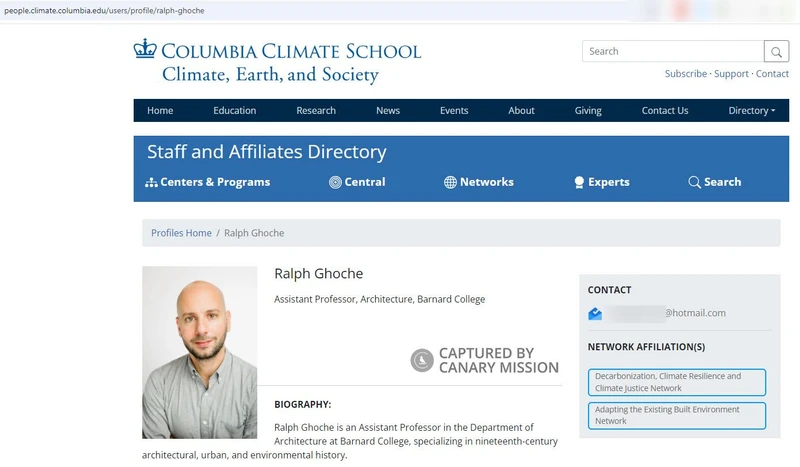Click the hotmail.com email address link
The height and width of the screenshot is (467, 800).
[665, 313]
